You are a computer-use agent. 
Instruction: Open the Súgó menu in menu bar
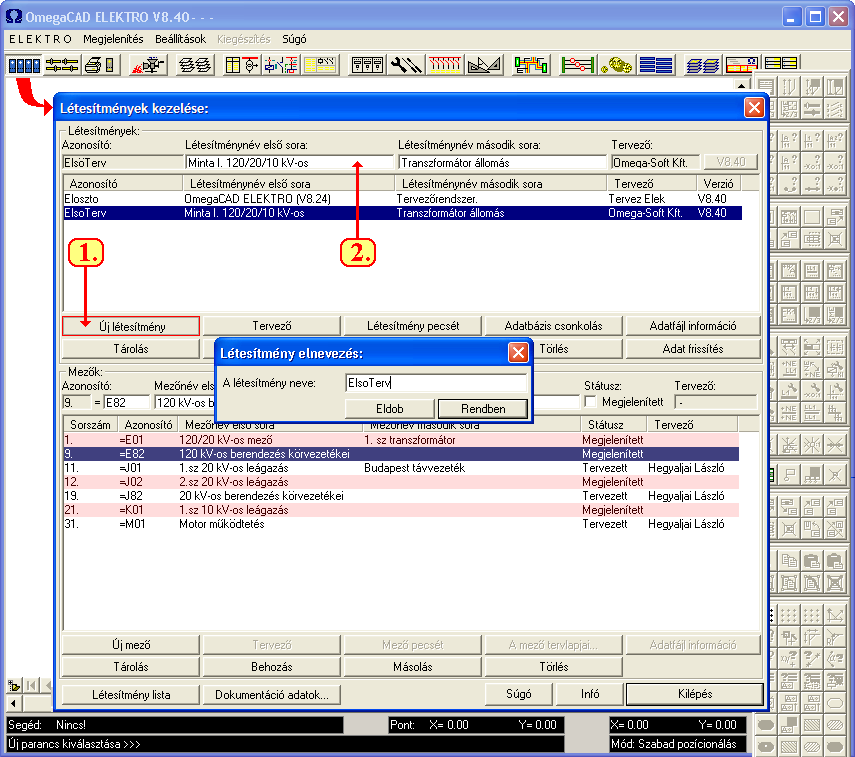(x=294, y=39)
